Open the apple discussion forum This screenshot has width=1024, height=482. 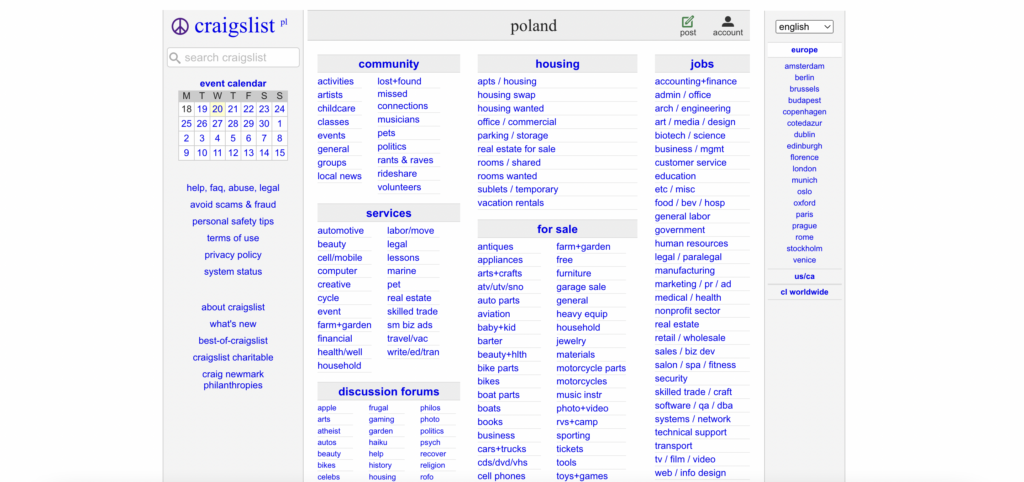(327, 408)
